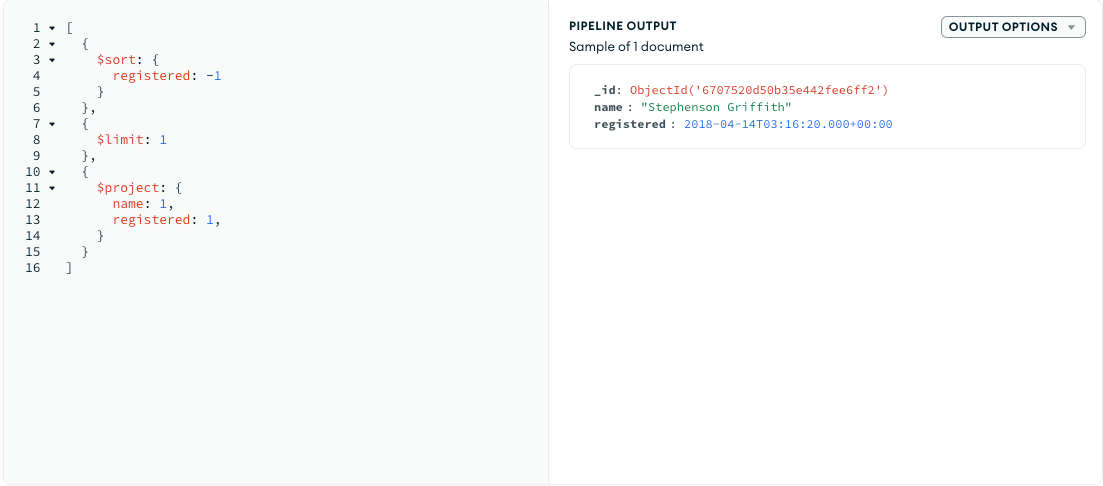Collapse the $limit stage at line 7
1103x486 pixels.
52,124
